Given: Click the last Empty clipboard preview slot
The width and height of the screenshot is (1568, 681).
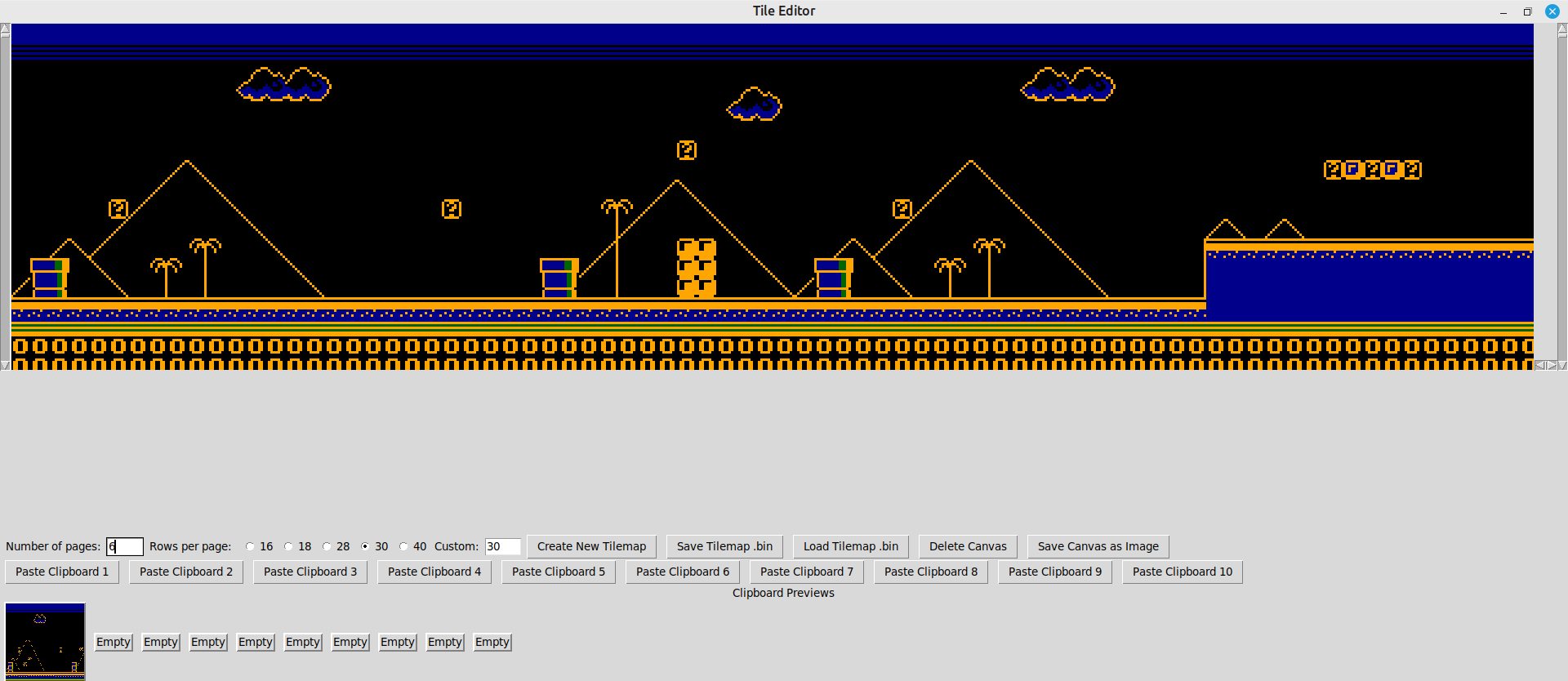Looking at the screenshot, I should tap(492, 642).
